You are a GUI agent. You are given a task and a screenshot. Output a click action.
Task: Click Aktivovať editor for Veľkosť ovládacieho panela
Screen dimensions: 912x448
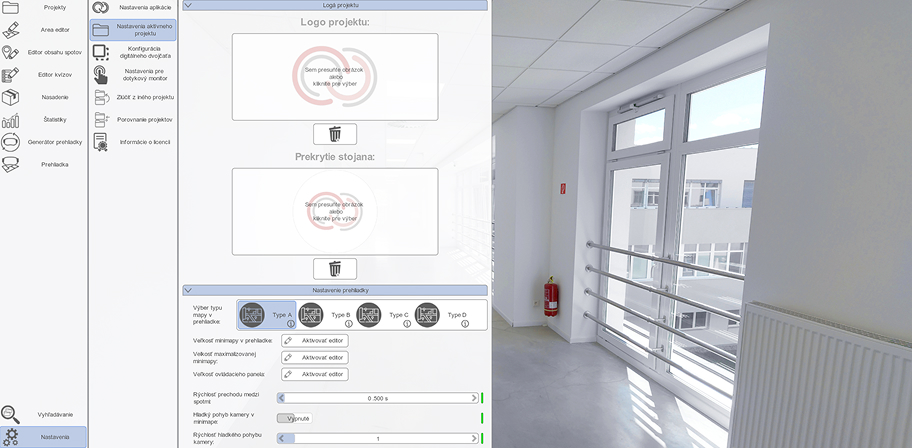[x=315, y=374]
